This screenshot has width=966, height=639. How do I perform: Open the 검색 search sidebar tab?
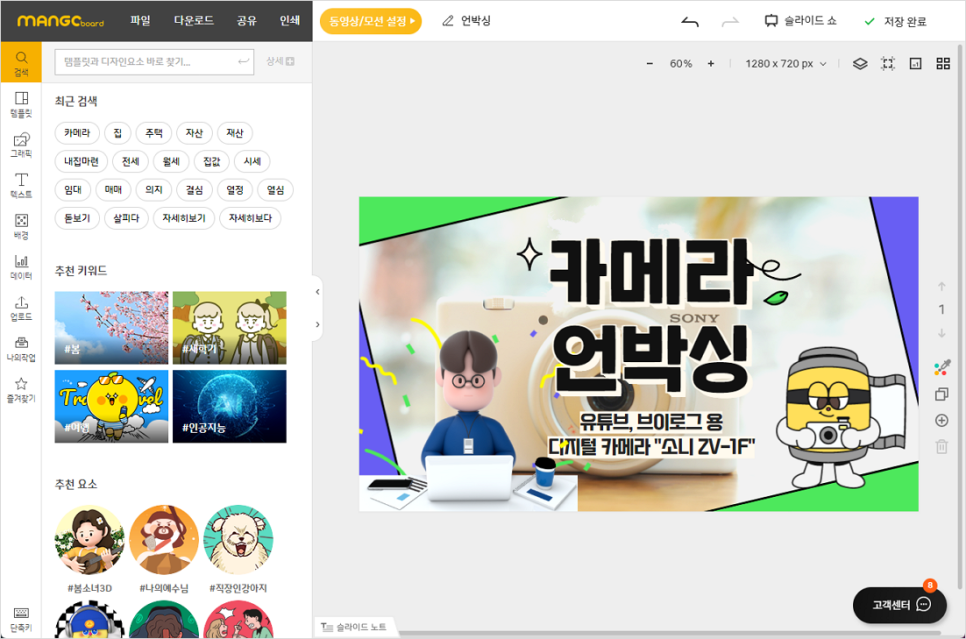pyautogui.click(x=21, y=62)
